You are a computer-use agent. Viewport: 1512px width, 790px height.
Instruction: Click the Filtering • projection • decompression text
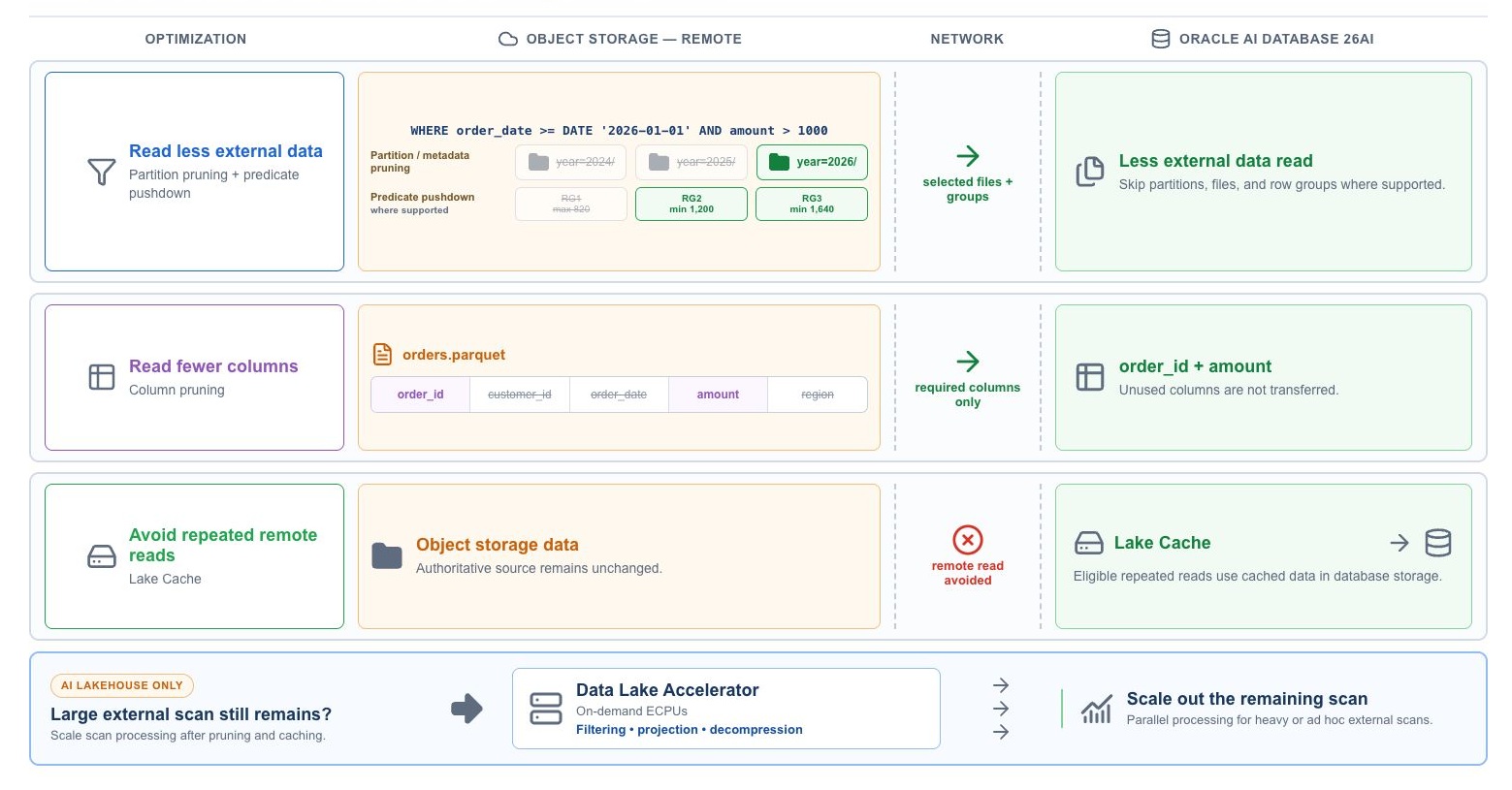tap(690, 730)
